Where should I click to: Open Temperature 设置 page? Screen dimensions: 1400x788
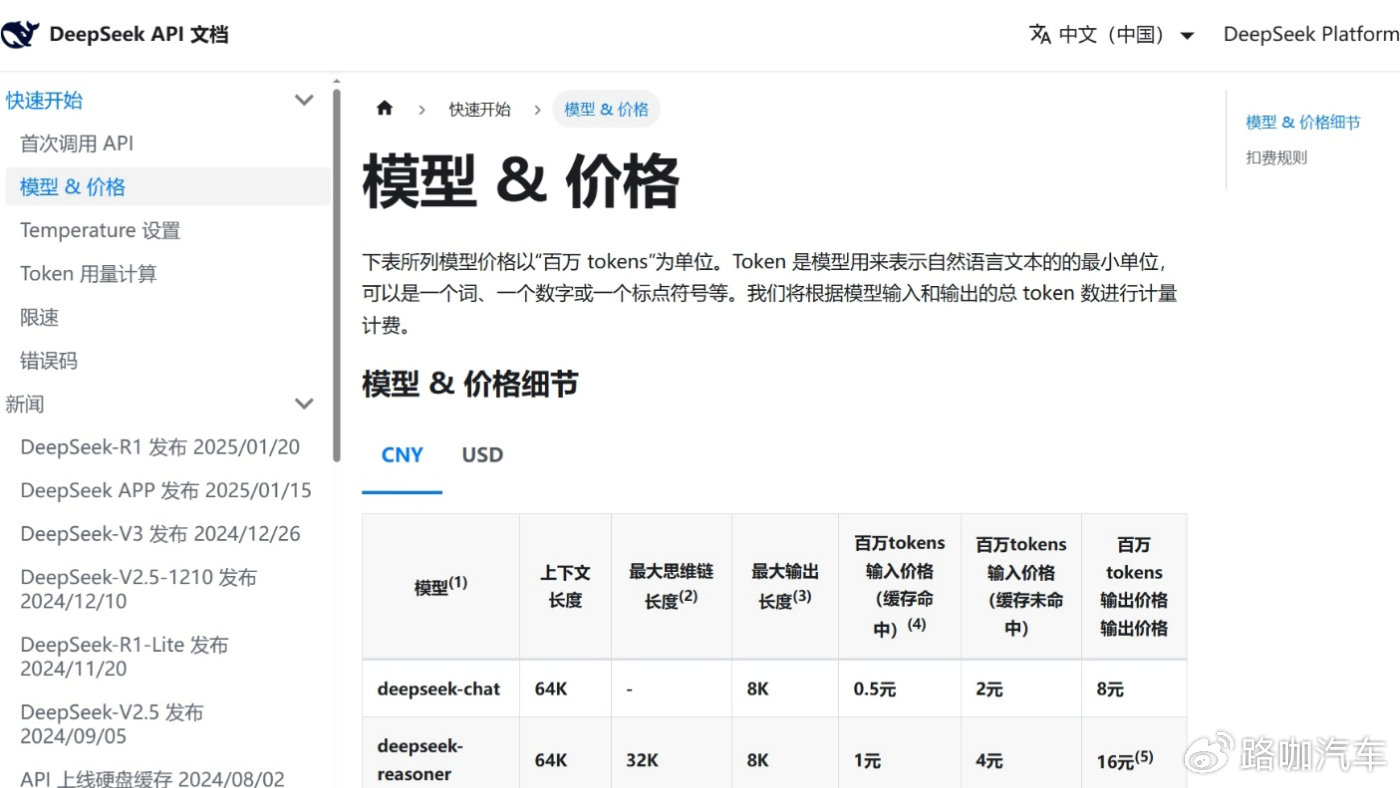pos(100,231)
